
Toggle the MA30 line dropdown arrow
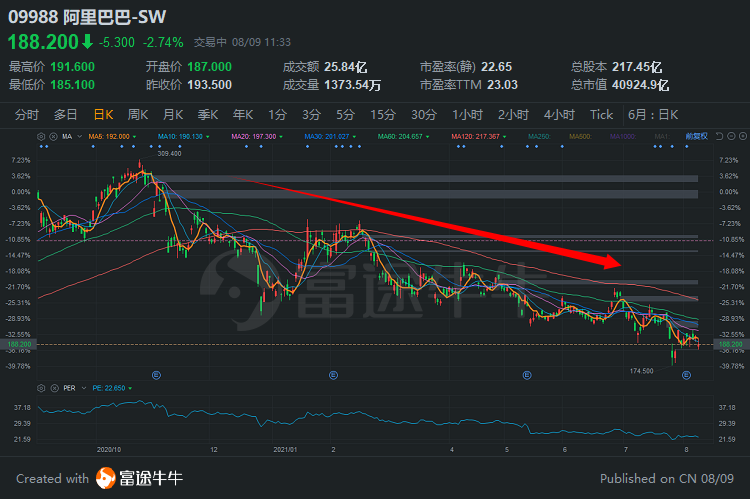click(354, 137)
